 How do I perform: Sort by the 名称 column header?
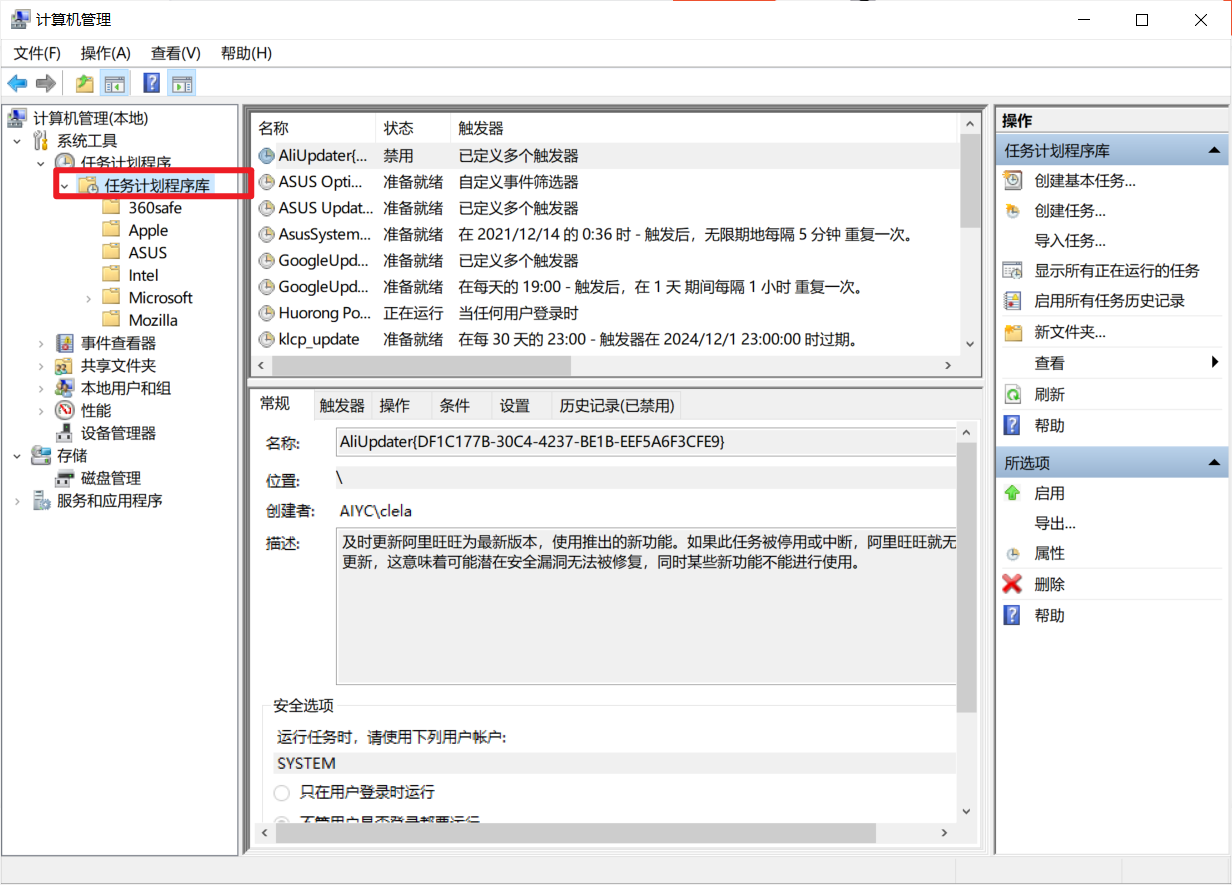(x=313, y=128)
